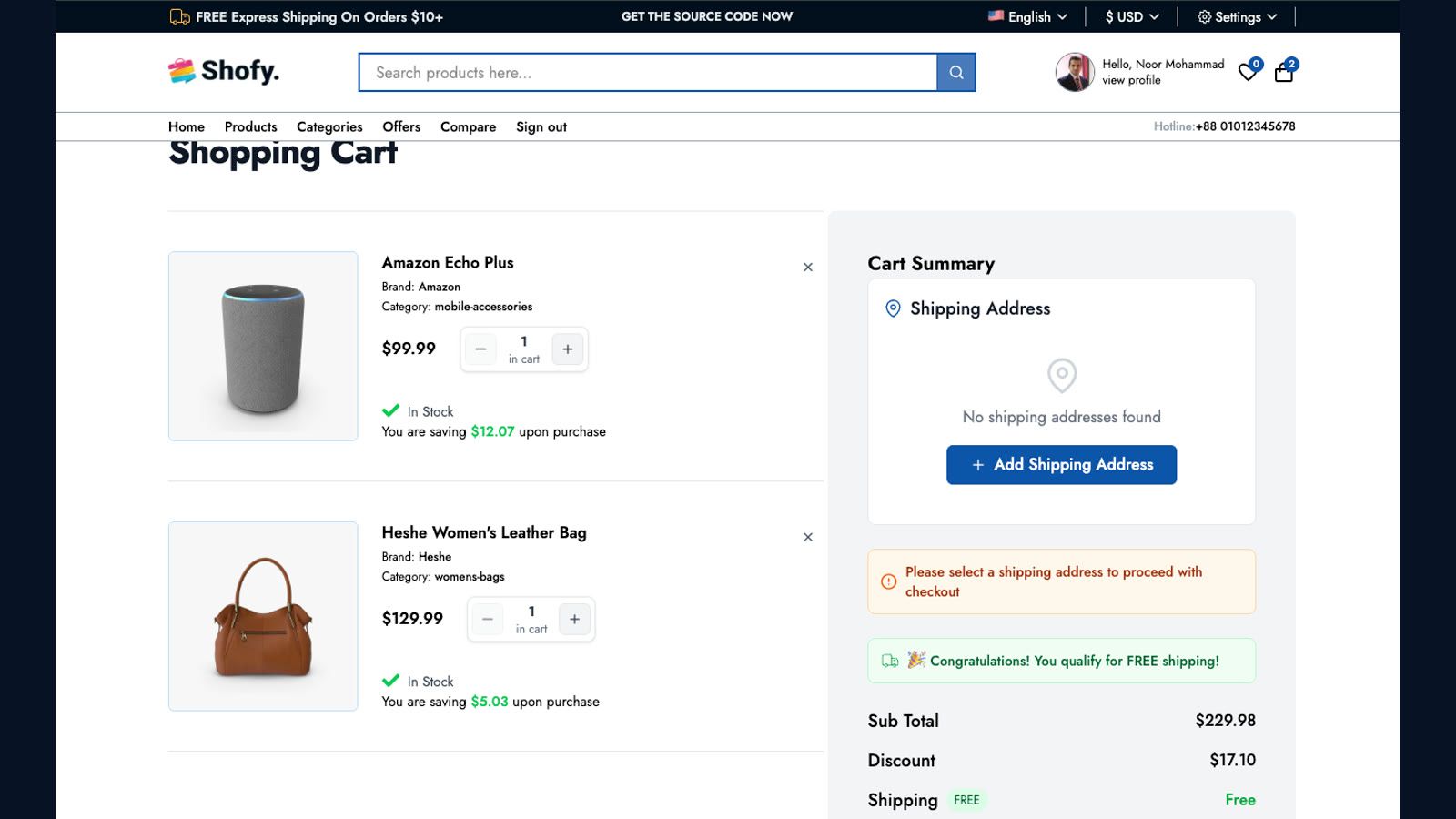Click the Discount amount $17.10
This screenshot has width=1456, height=819.
[x=1232, y=760]
